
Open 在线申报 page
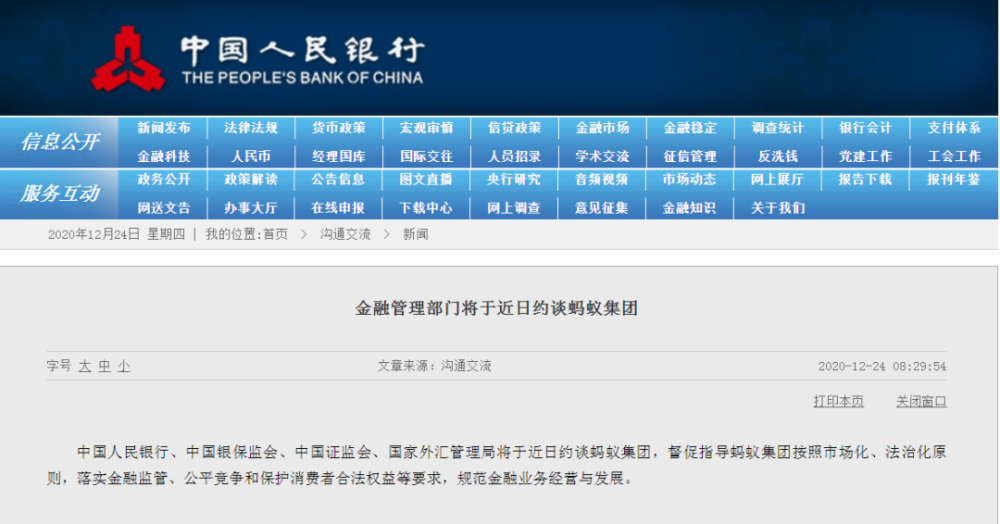coord(339,208)
